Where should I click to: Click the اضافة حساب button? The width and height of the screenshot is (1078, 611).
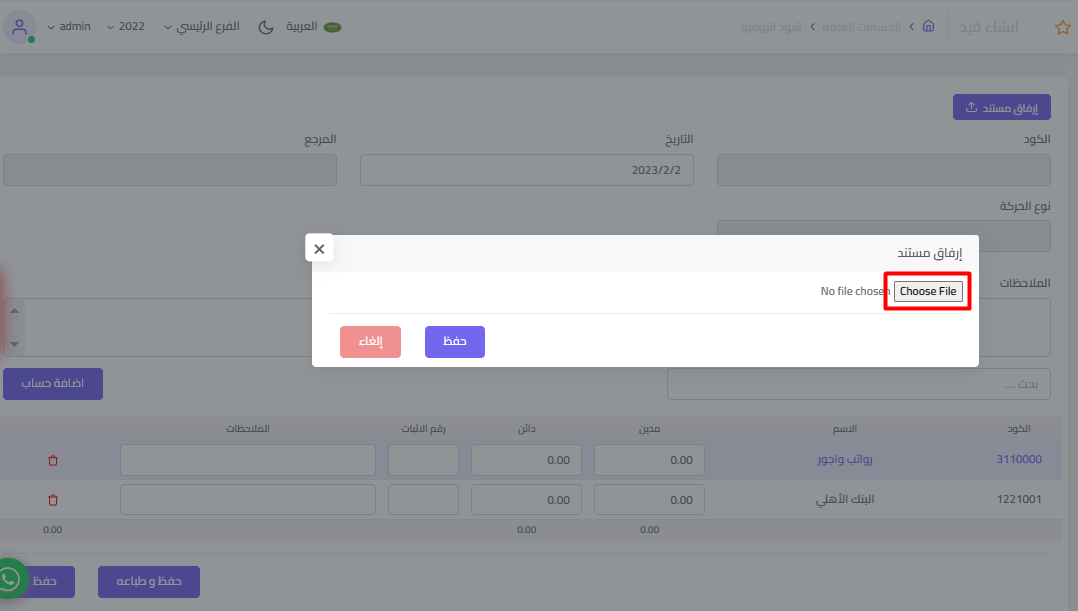(53, 384)
